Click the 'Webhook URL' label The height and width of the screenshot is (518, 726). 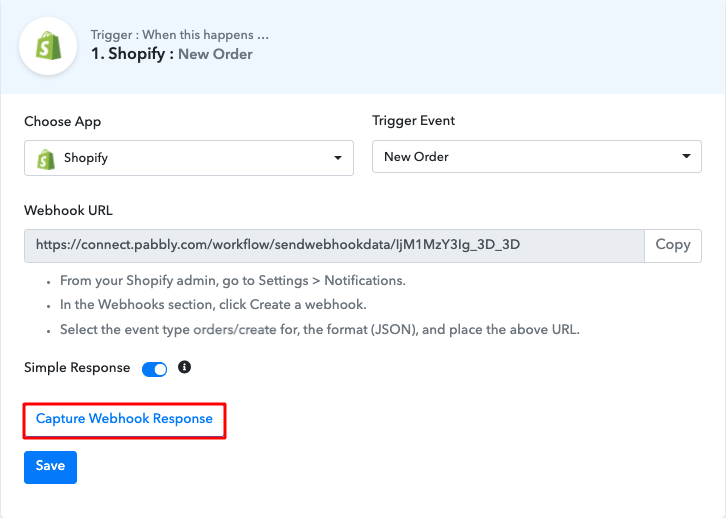68,211
